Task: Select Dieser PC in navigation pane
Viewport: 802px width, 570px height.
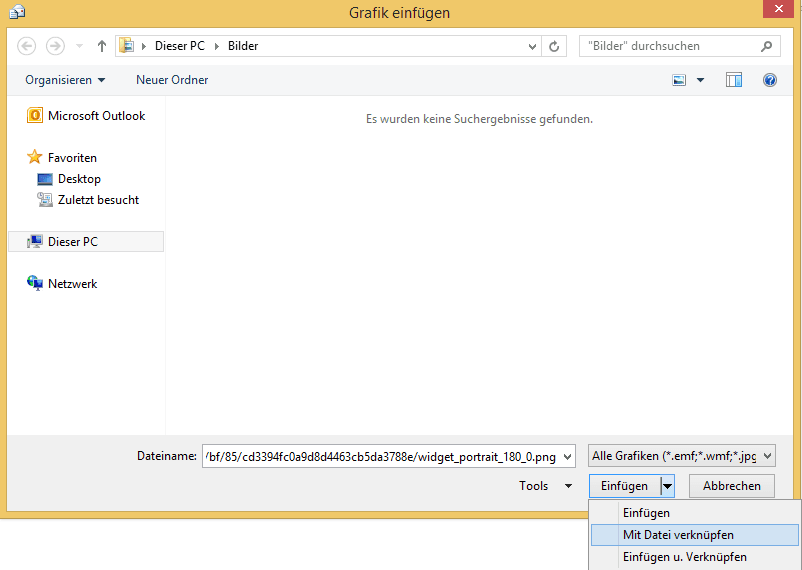Action: [72, 242]
